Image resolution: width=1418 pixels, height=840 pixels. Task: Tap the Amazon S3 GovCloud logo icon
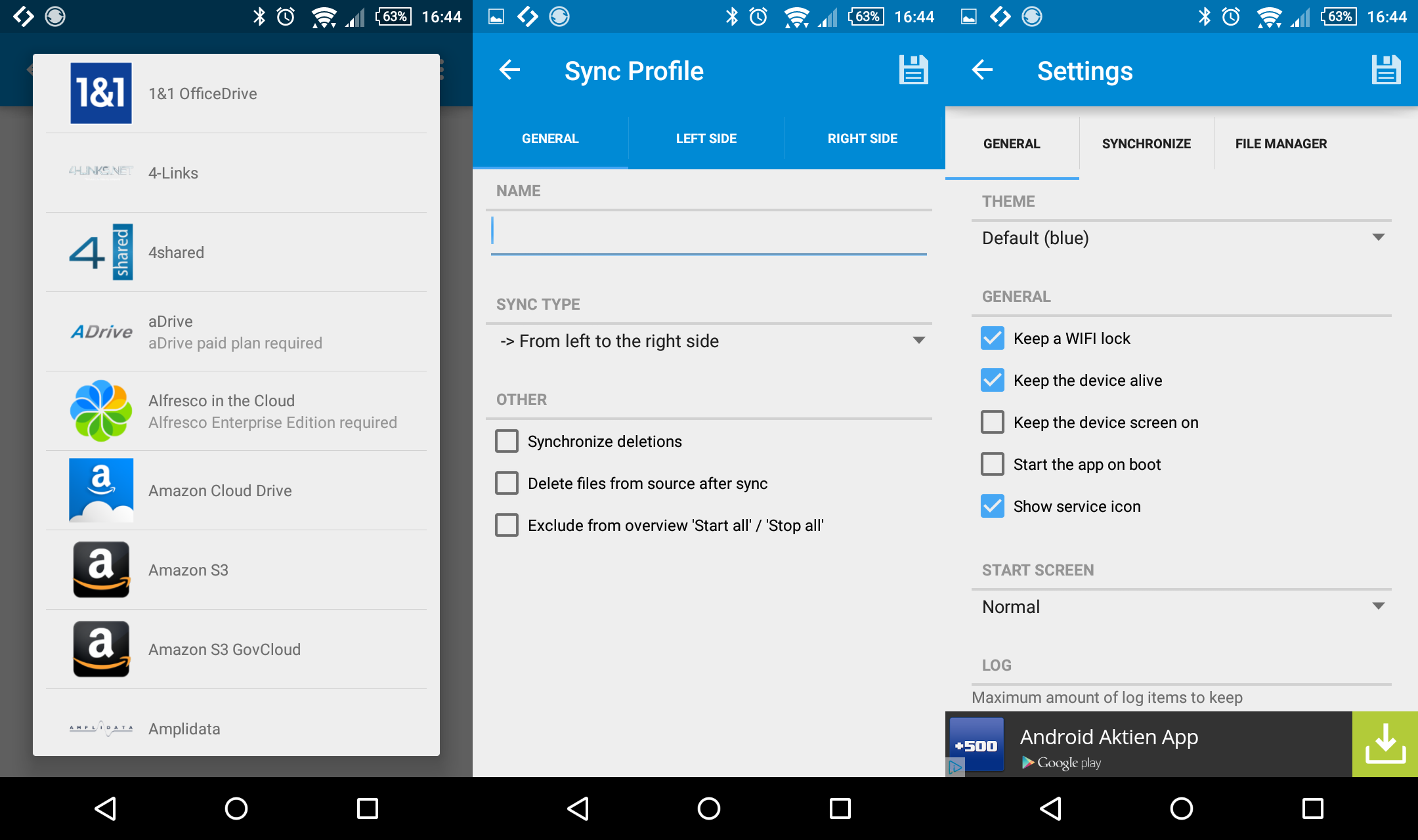(x=101, y=649)
